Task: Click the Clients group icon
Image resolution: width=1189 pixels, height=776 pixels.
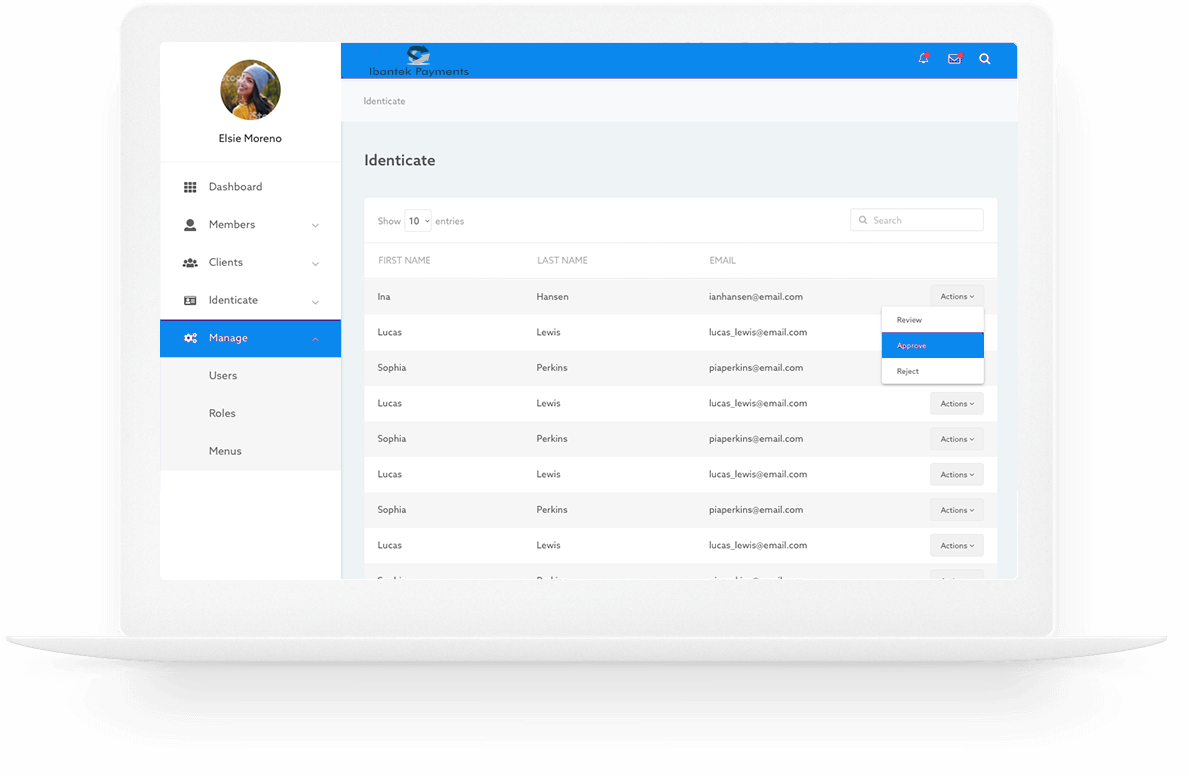Action: [x=190, y=263]
